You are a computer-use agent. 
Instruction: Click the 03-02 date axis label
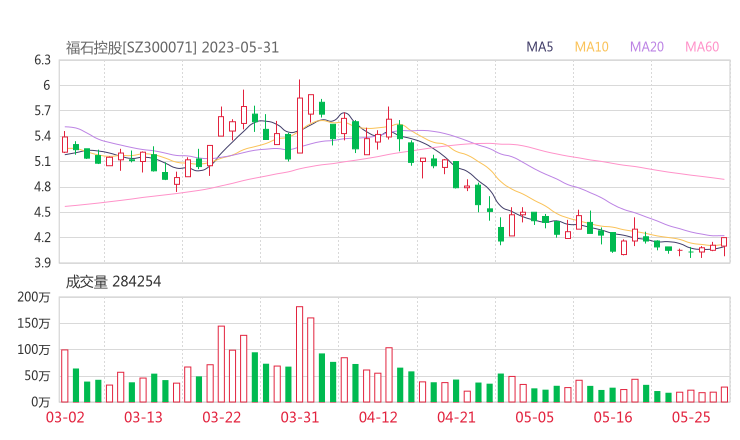point(65,417)
